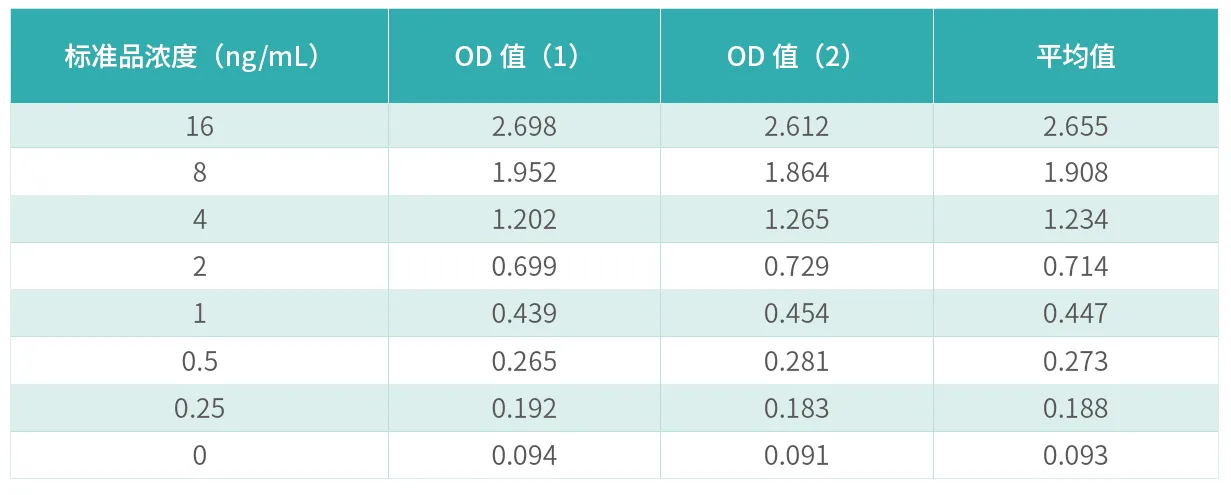Select the OD 值 (2) header cell
The width and height of the screenshot is (1231, 495).
(797, 56)
